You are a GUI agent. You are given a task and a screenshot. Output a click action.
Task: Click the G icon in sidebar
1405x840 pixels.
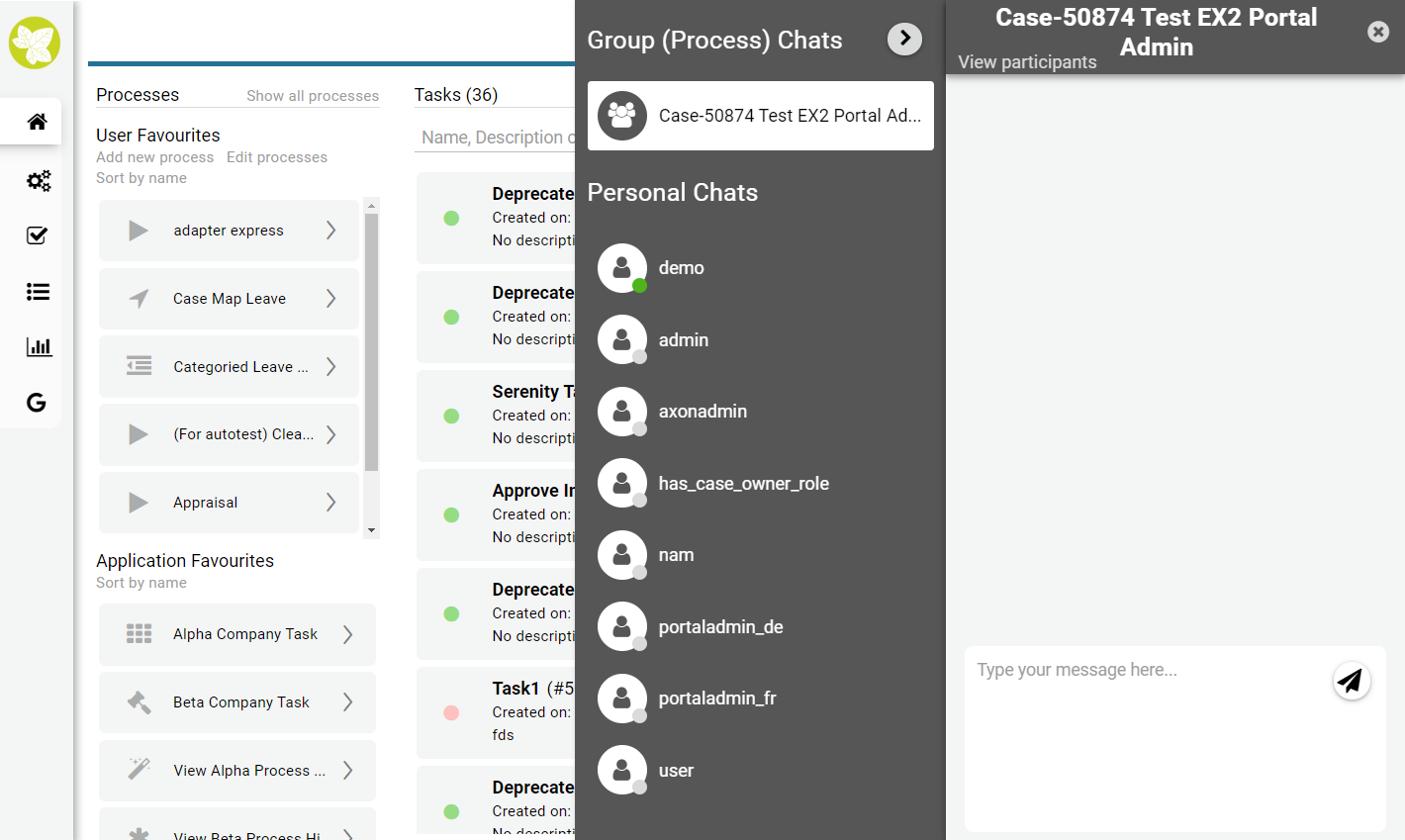pos(37,402)
